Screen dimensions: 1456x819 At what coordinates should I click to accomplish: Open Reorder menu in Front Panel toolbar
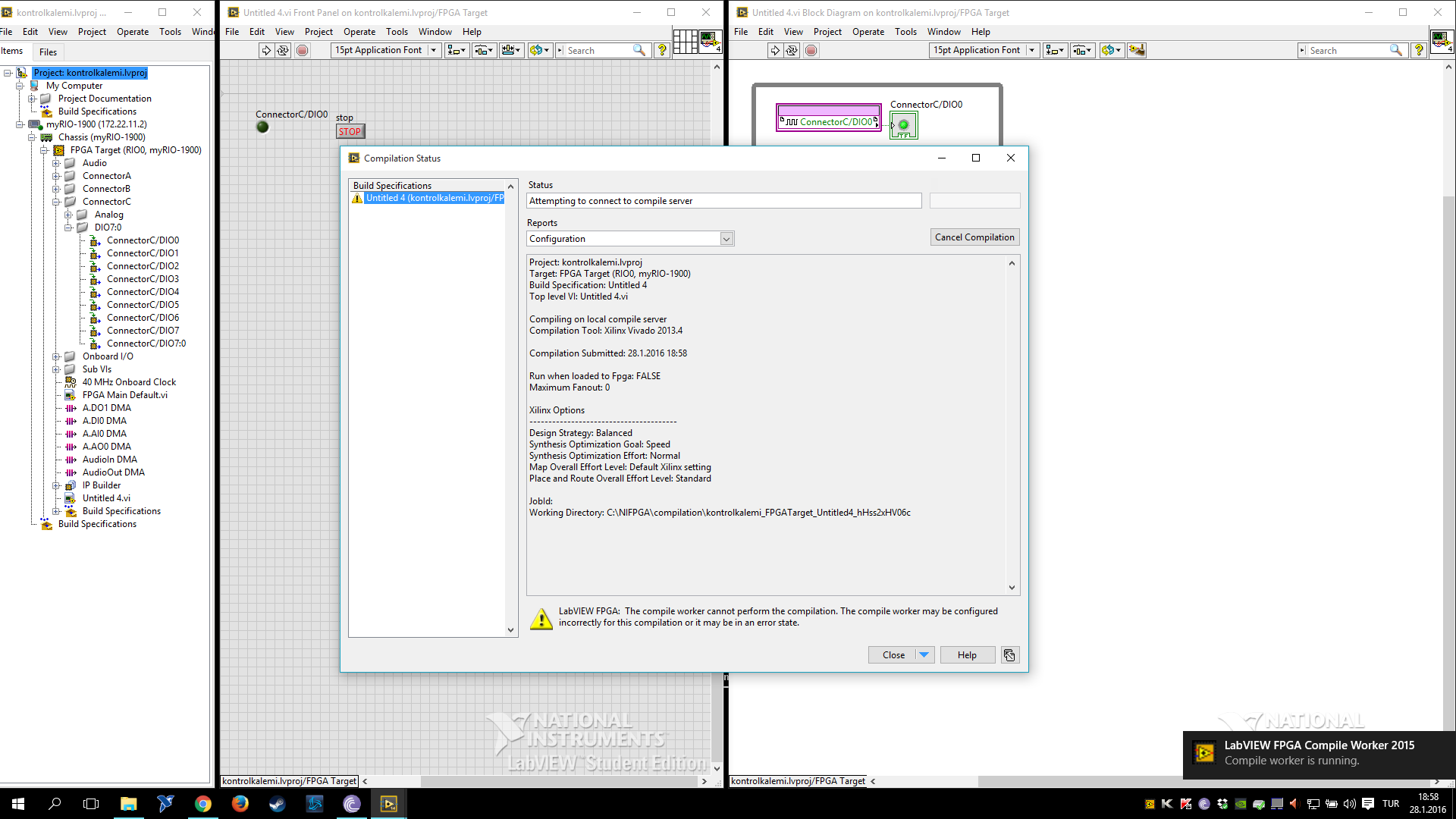[x=540, y=50]
